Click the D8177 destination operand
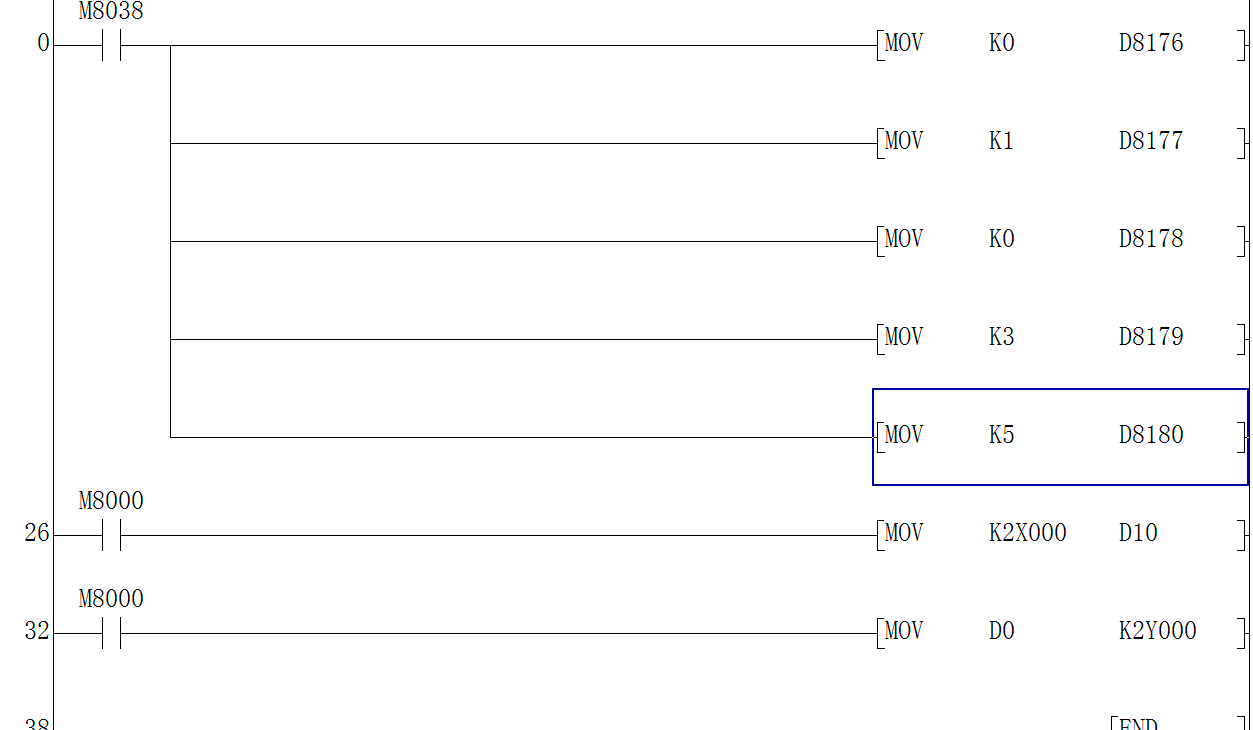Screen dimensions: 1253x730 [1150, 142]
